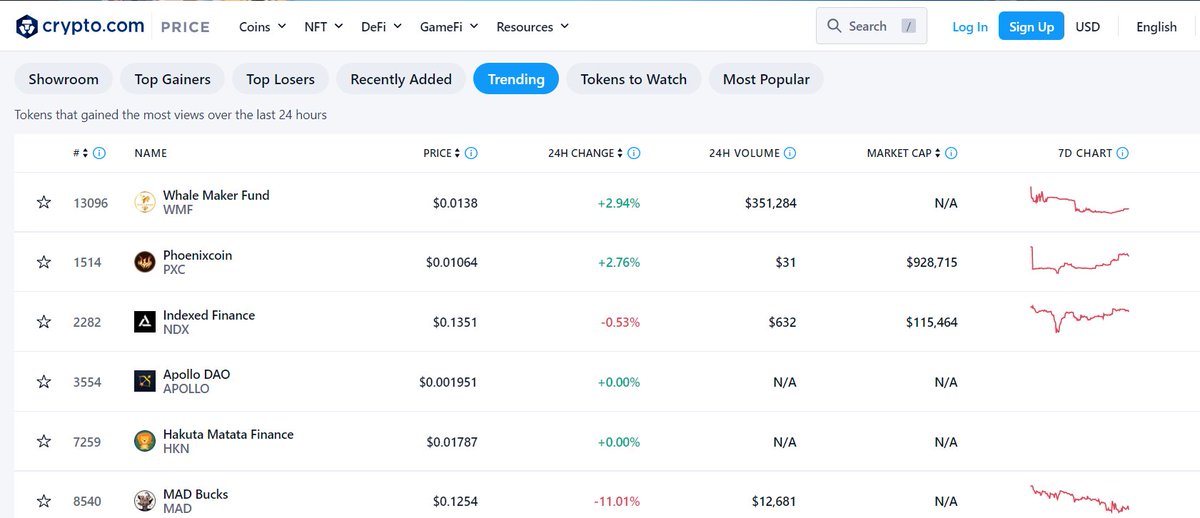Open Top Losers tab
Image resolution: width=1200 pixels, height=518 pixels.
point(280,79)
